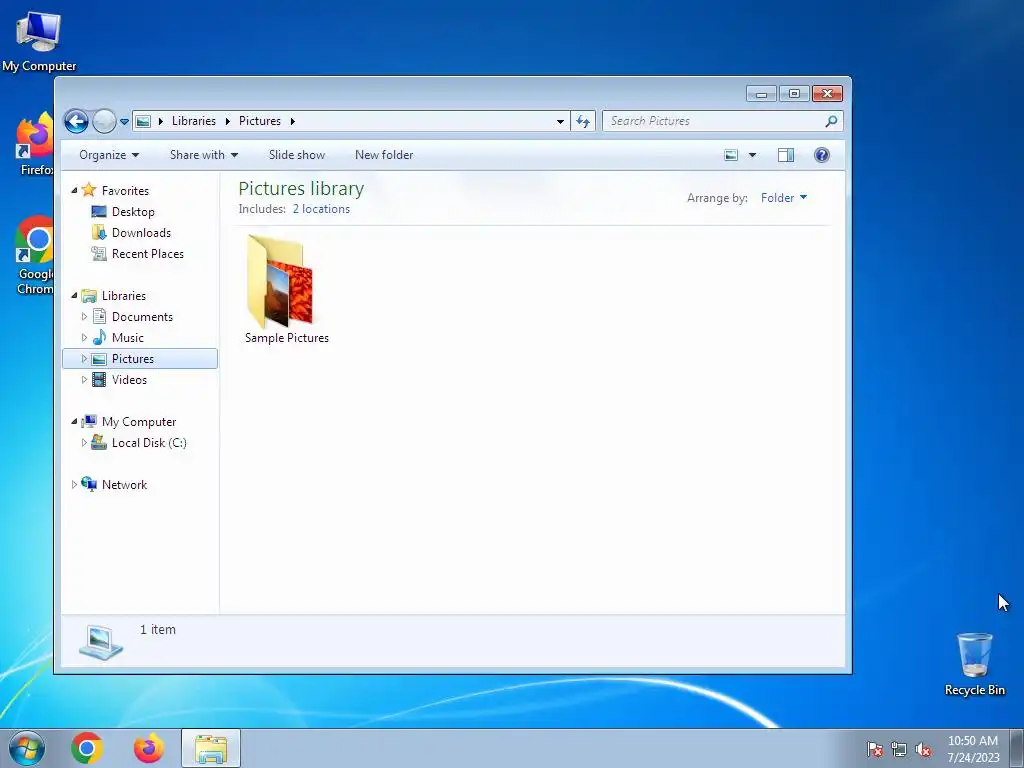The image size is (1024, 768).
Task: Close the Pictures library window
Action: [827, 94]
